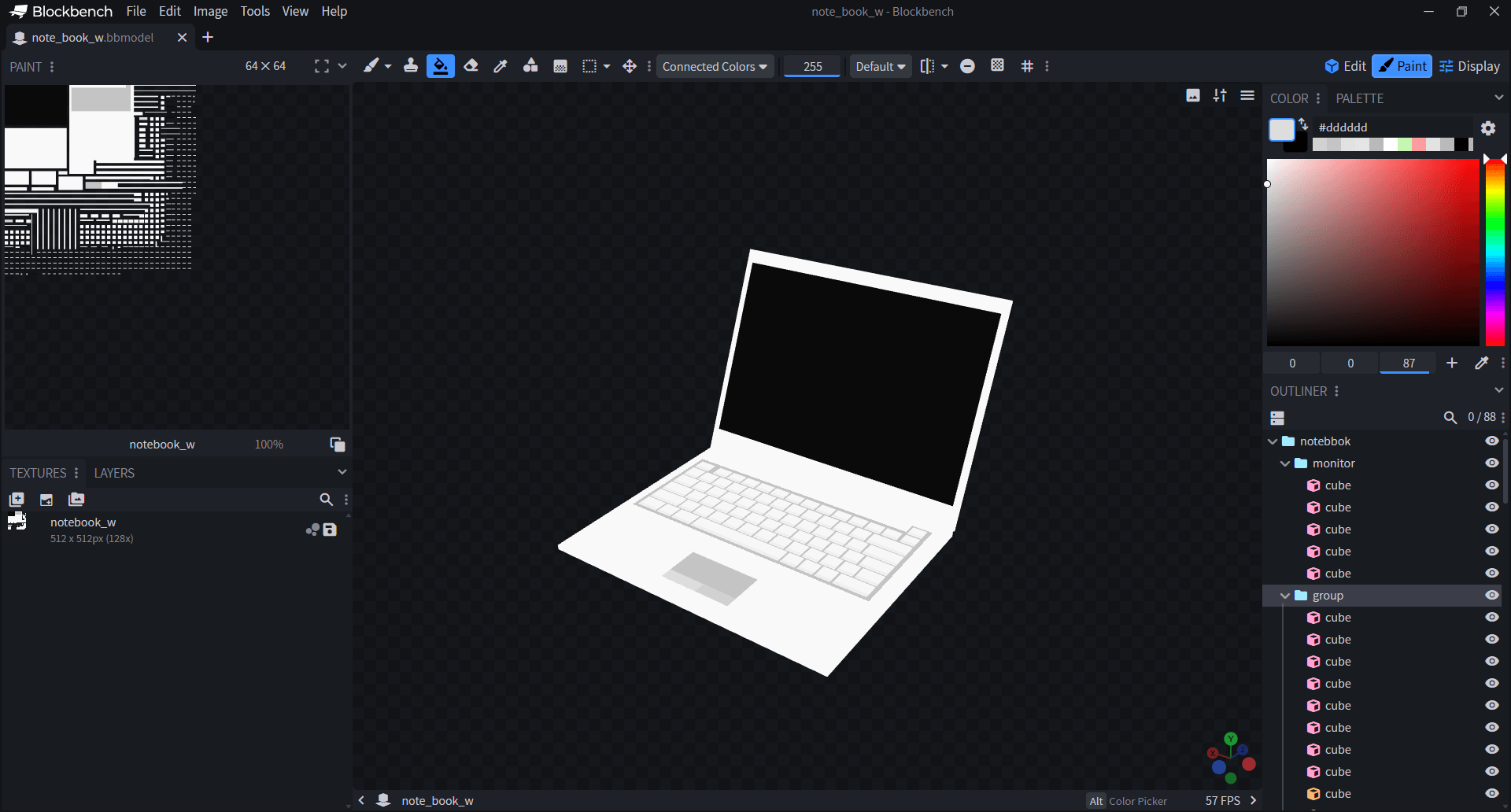Close the note_book_w.bbmodel tab
The image size is (1511, 812).
(182, 37)
